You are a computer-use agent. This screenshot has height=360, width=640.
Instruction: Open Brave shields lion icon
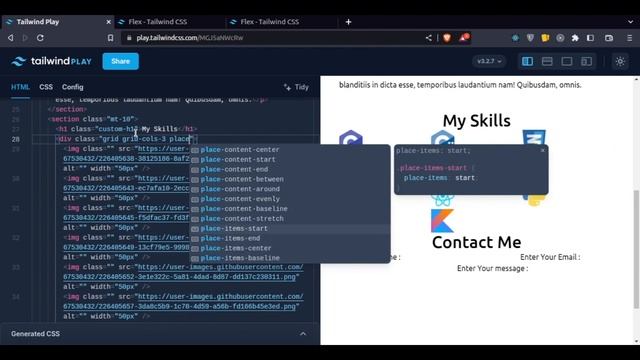click(x=447, y=38)
